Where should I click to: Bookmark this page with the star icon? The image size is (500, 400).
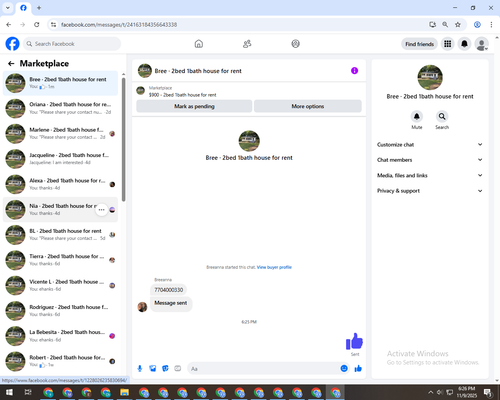pyautogui.click(x=458, y=25)
